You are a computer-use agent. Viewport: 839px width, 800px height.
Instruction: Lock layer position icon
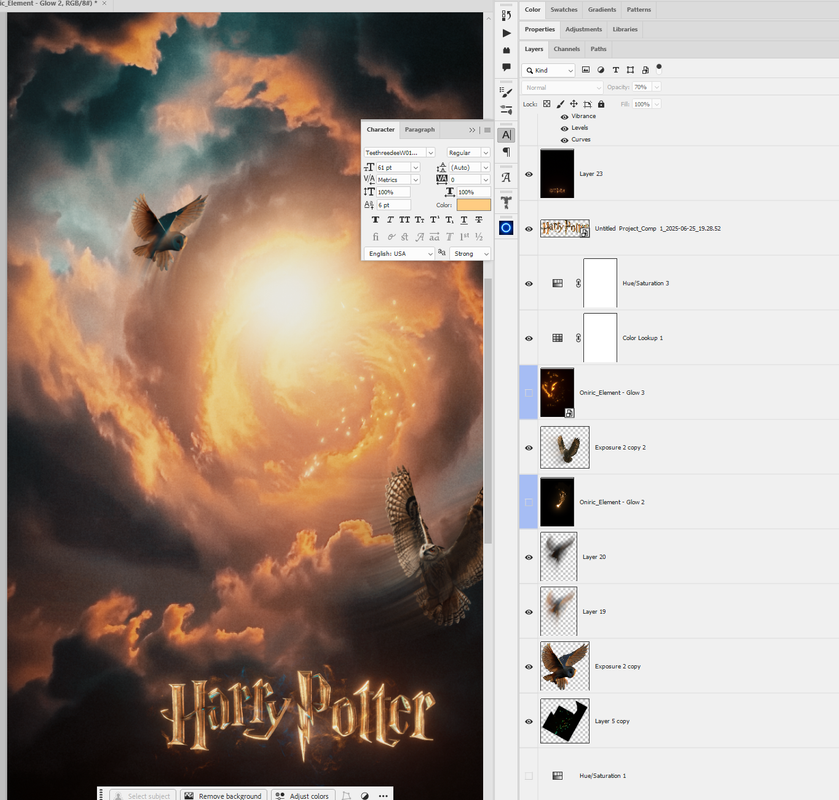click(574, 104)
